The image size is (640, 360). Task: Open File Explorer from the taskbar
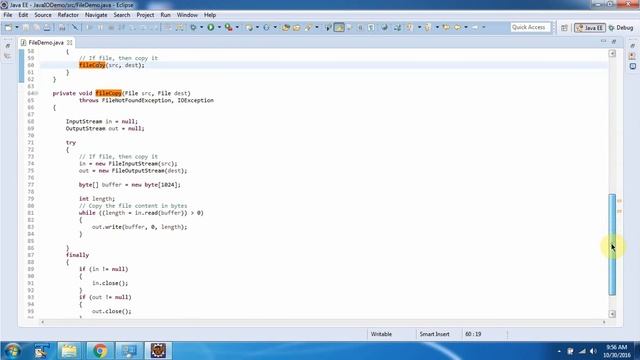point(69,351)
